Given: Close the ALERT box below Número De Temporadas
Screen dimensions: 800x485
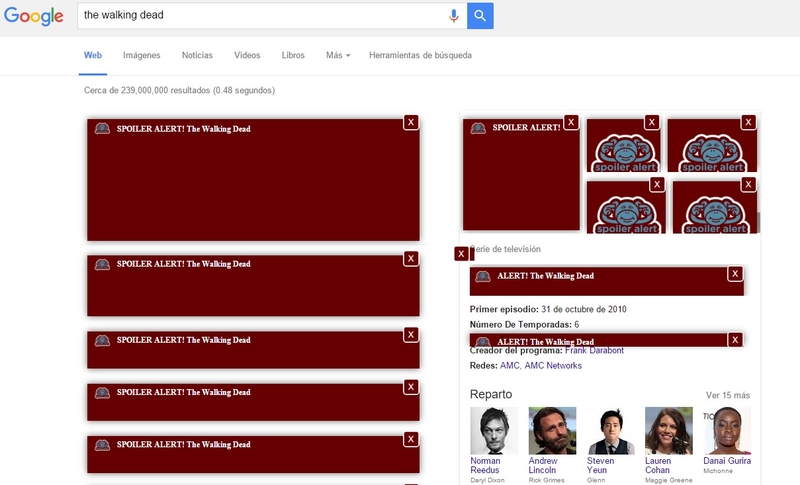Looking at the screenshot, I should (x=735, y=340).
